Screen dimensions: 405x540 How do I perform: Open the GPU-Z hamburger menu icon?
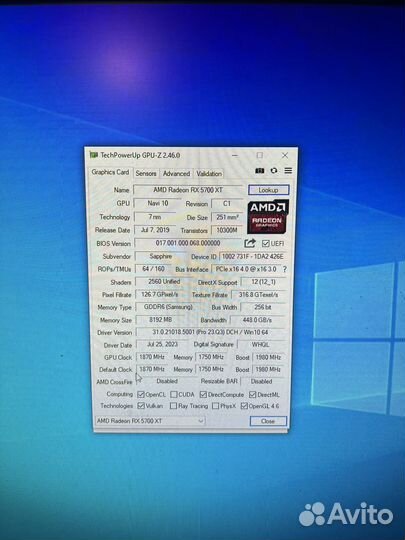coord(288,170)
